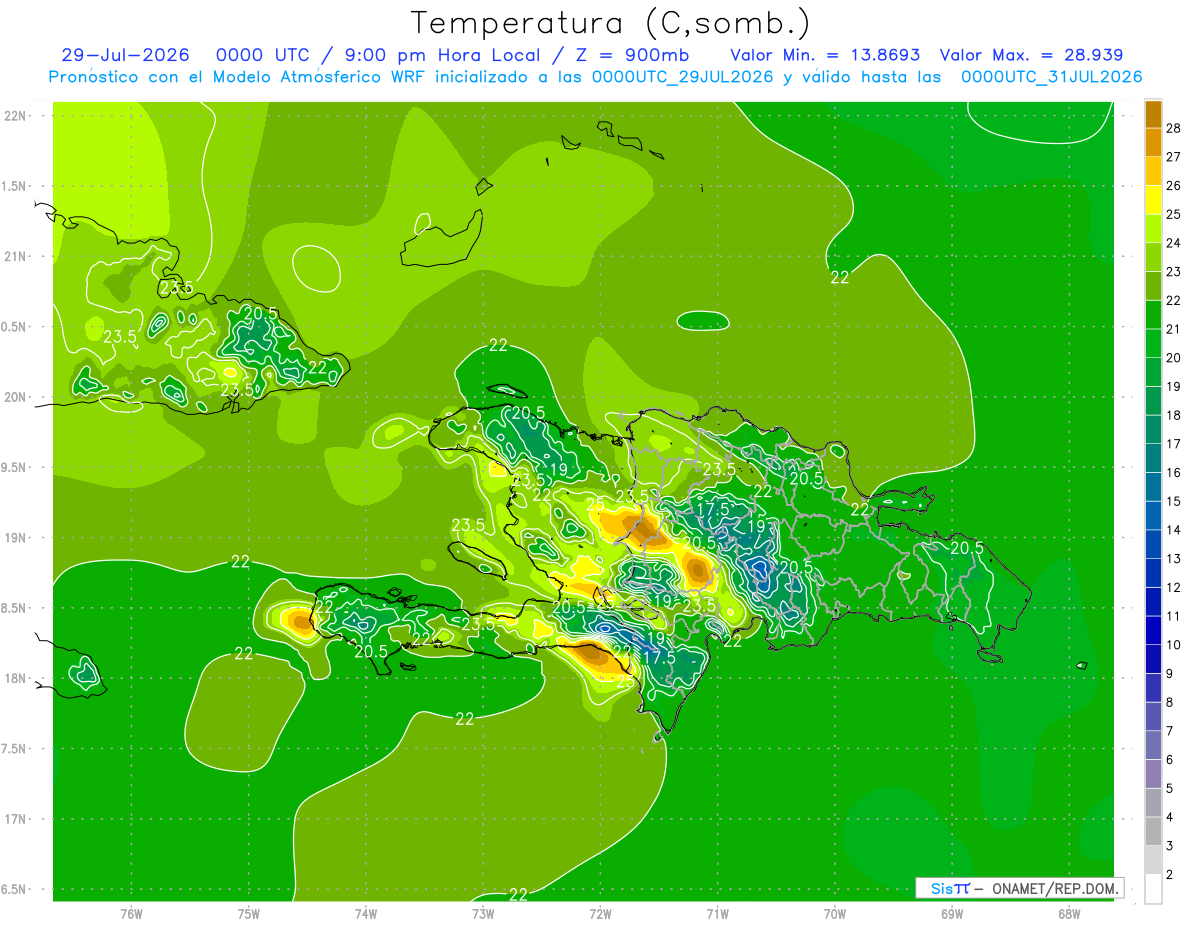Click "Valor Max. = 28.939" value

click(x=1031, y=55)
